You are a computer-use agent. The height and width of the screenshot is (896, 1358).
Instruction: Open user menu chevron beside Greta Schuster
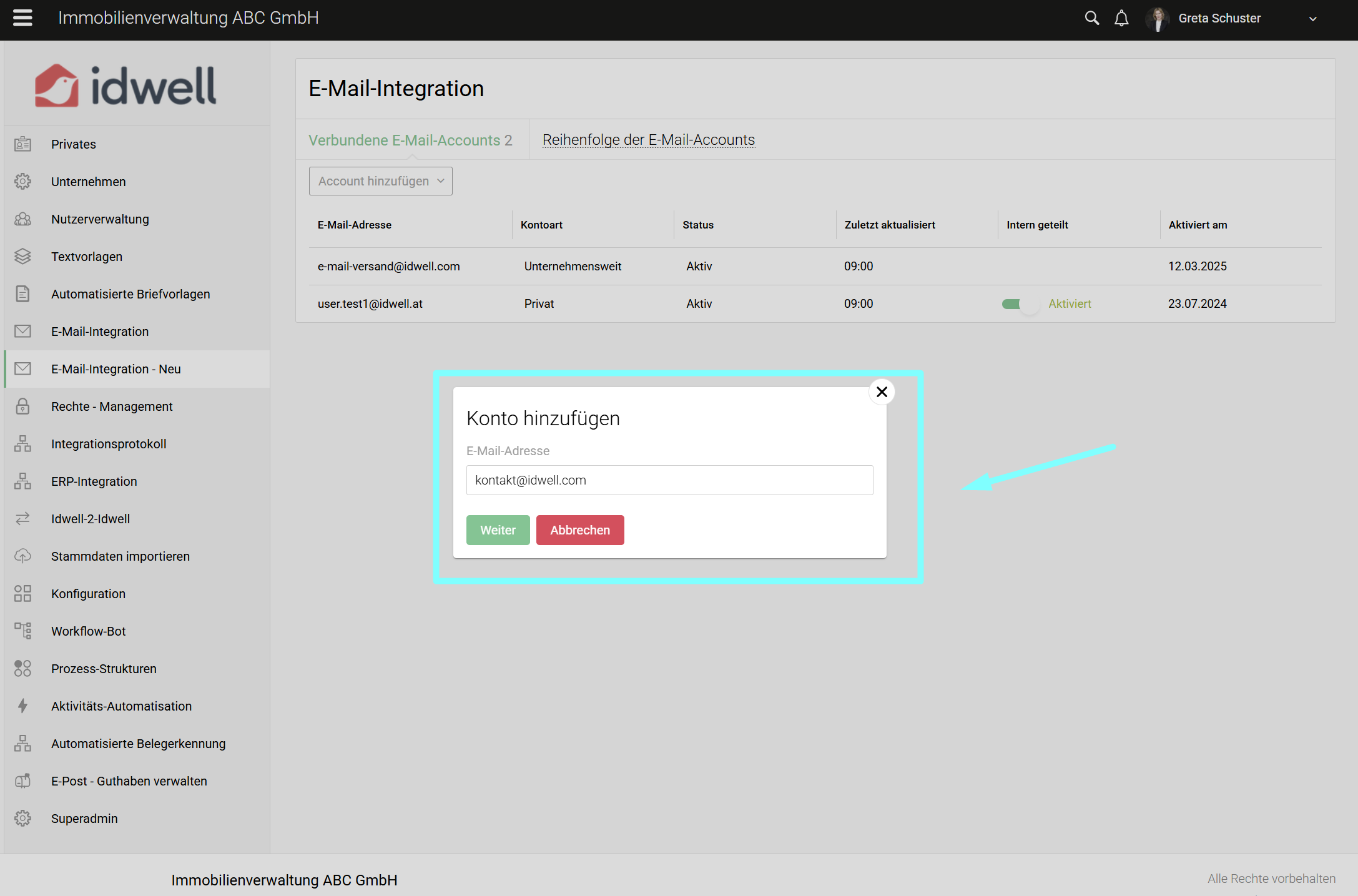1312,19
